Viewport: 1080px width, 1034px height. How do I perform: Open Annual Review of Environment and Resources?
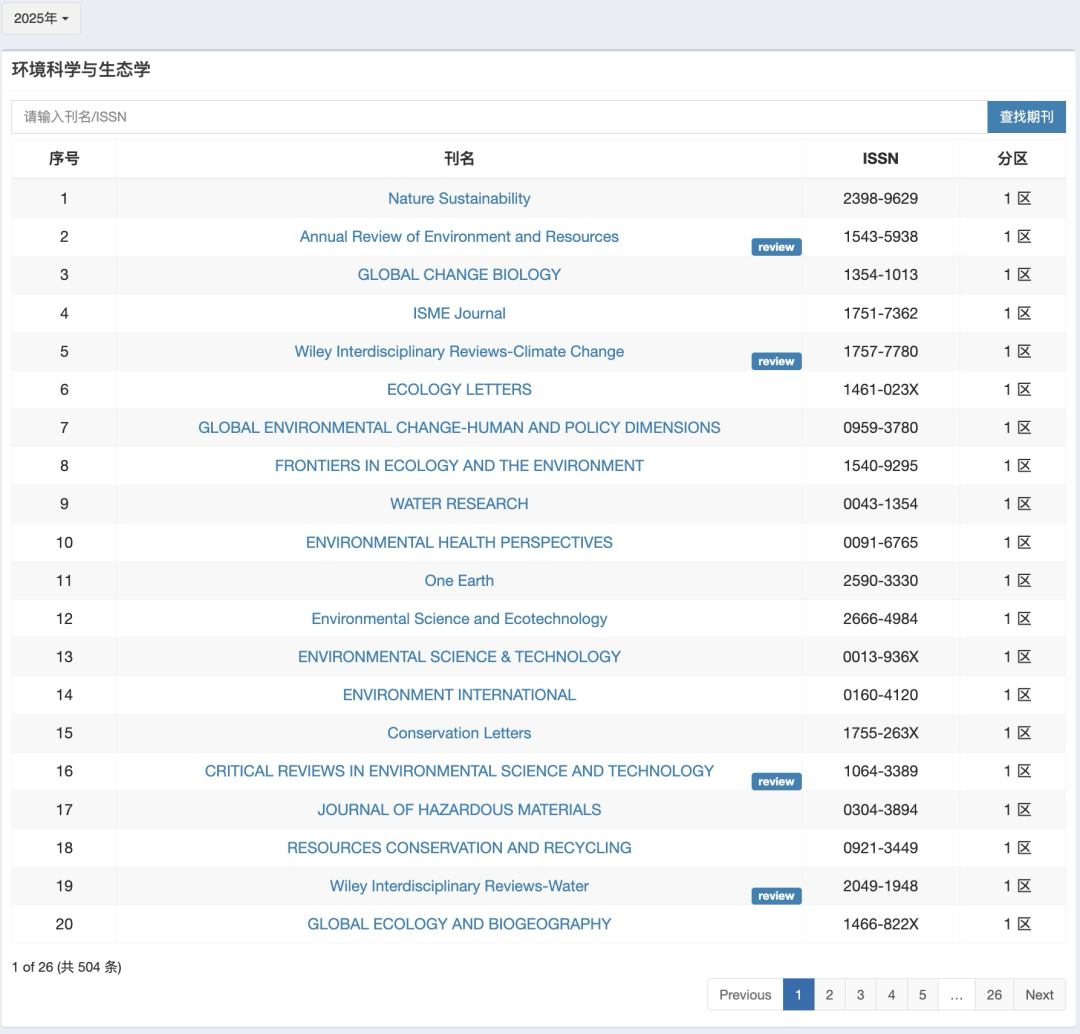pyautogui.click(x=459, y=236)
